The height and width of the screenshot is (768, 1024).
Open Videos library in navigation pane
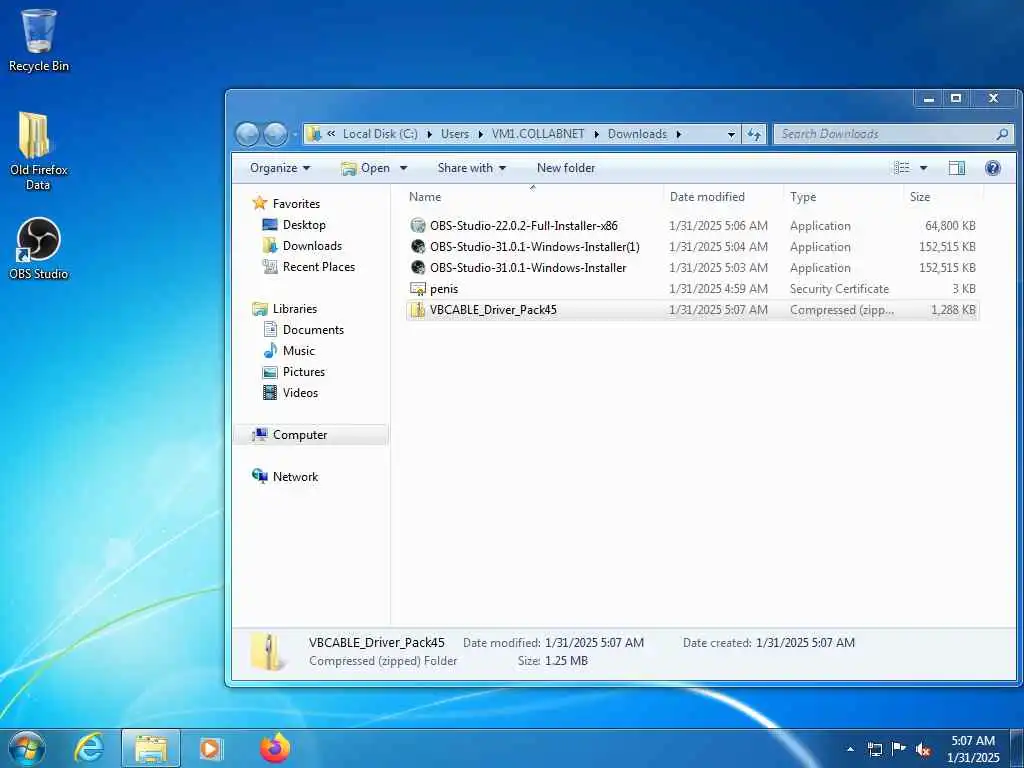300,392
